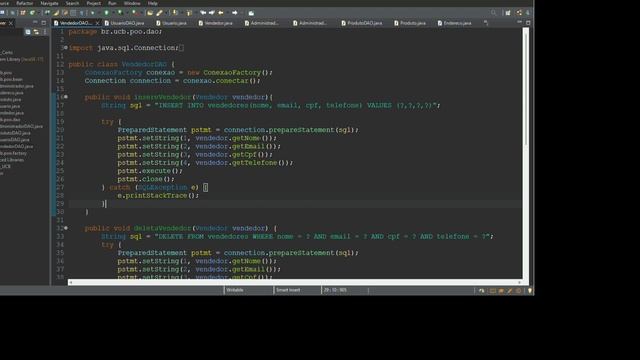
Task: Click the Open Type folder icon
Action: (x=150, y=13)
